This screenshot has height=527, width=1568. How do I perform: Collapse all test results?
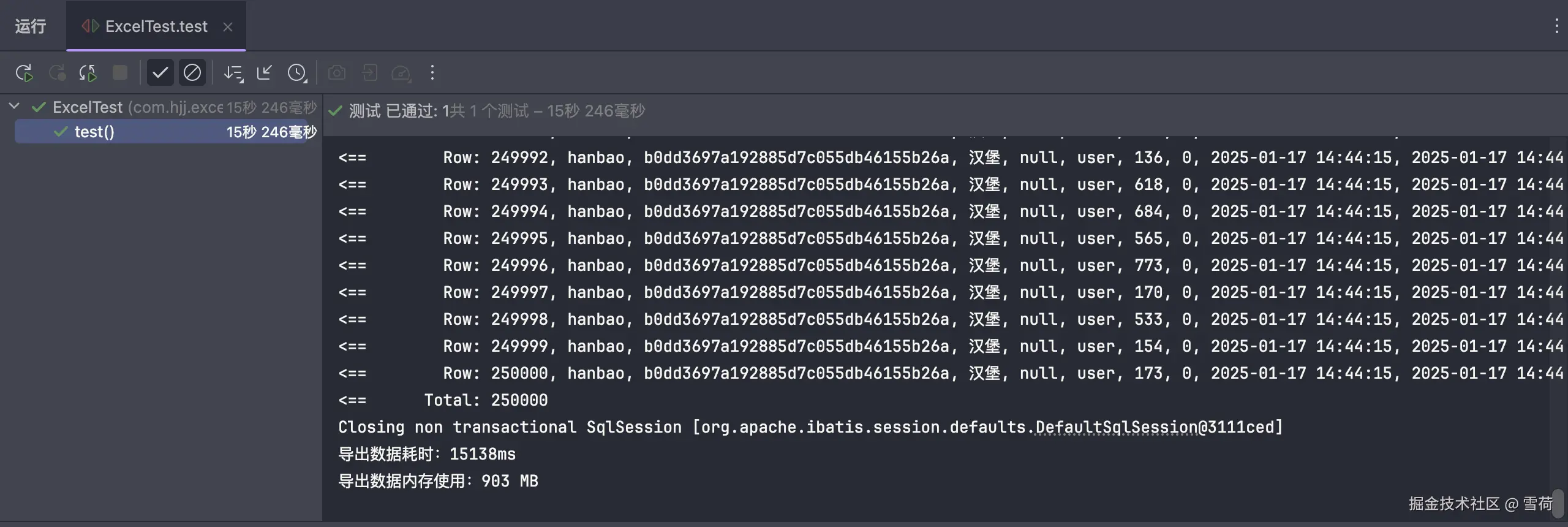click(x=265, y=73)
